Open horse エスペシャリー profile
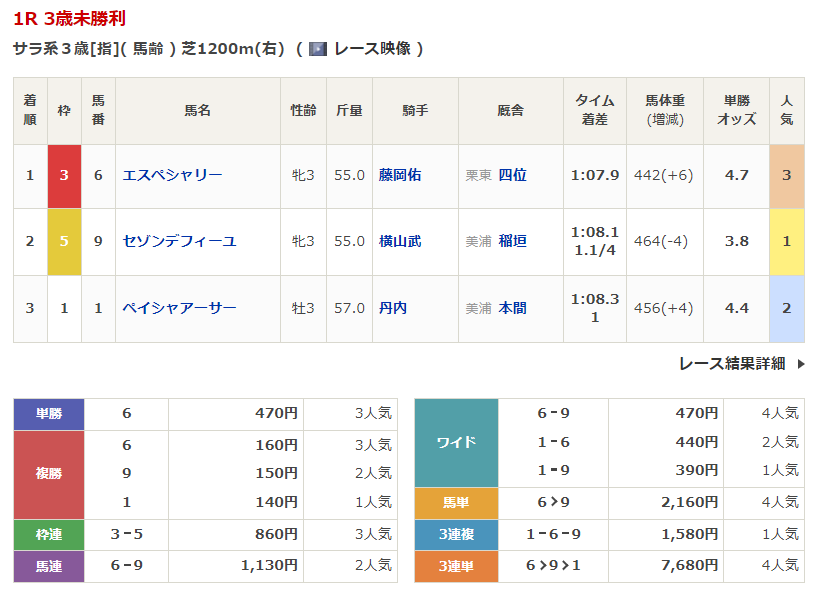Image resolution: width=822 pixels, height=593 pixels. [172, 175]
